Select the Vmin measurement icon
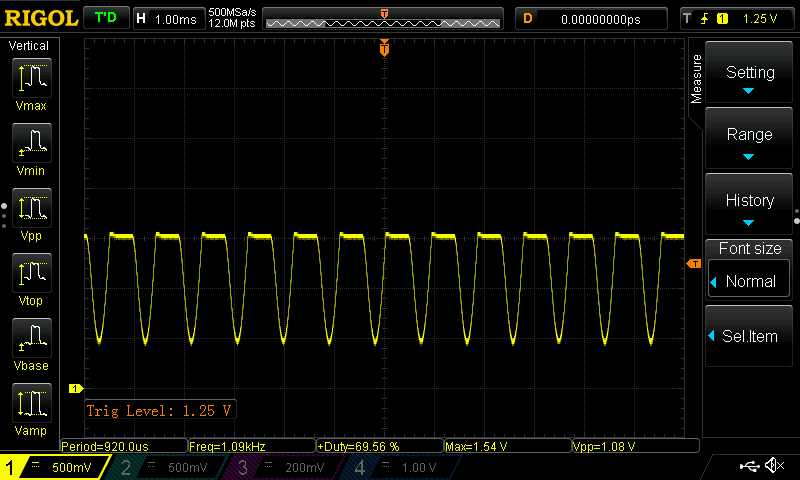Viewport: 800px width, 480px height. tap(32, 142)
